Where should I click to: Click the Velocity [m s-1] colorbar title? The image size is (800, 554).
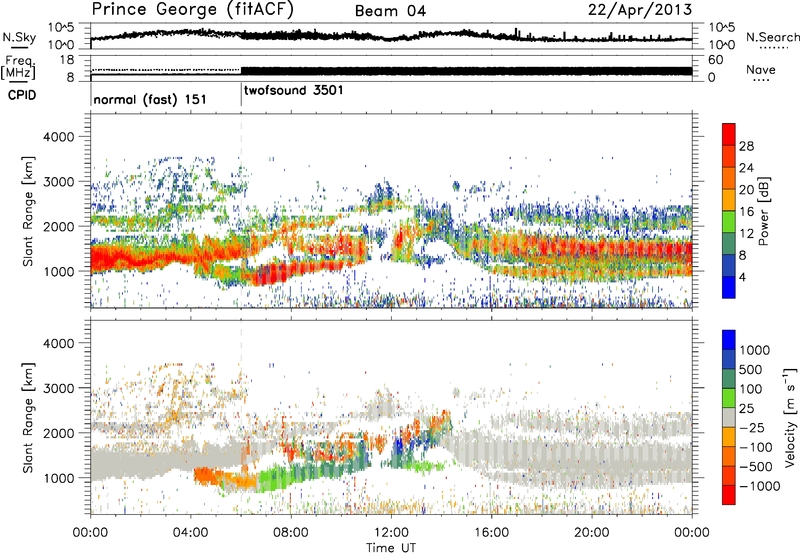click(790, 417)
